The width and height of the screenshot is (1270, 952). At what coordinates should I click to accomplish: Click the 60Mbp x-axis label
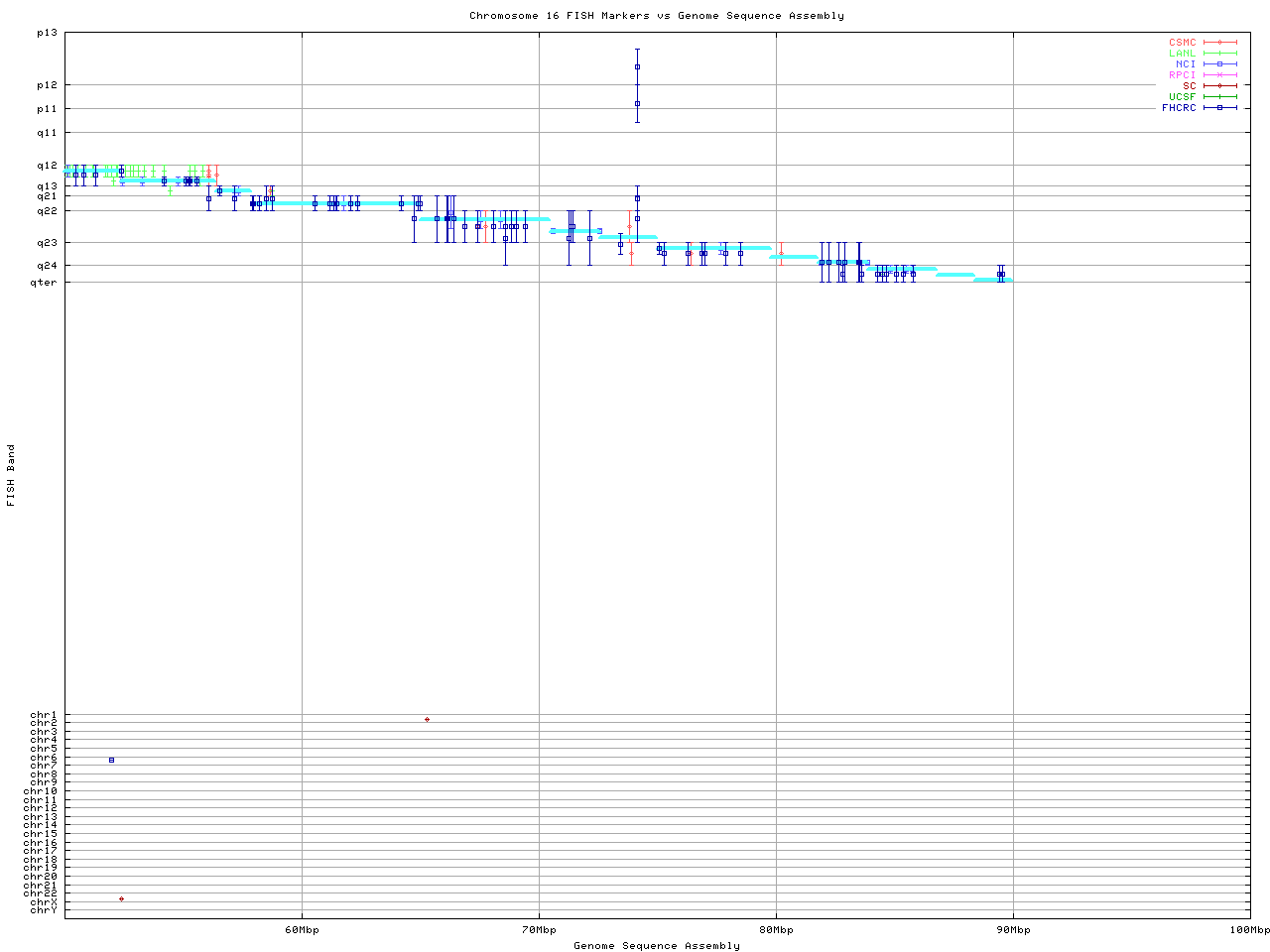[302, 930]
